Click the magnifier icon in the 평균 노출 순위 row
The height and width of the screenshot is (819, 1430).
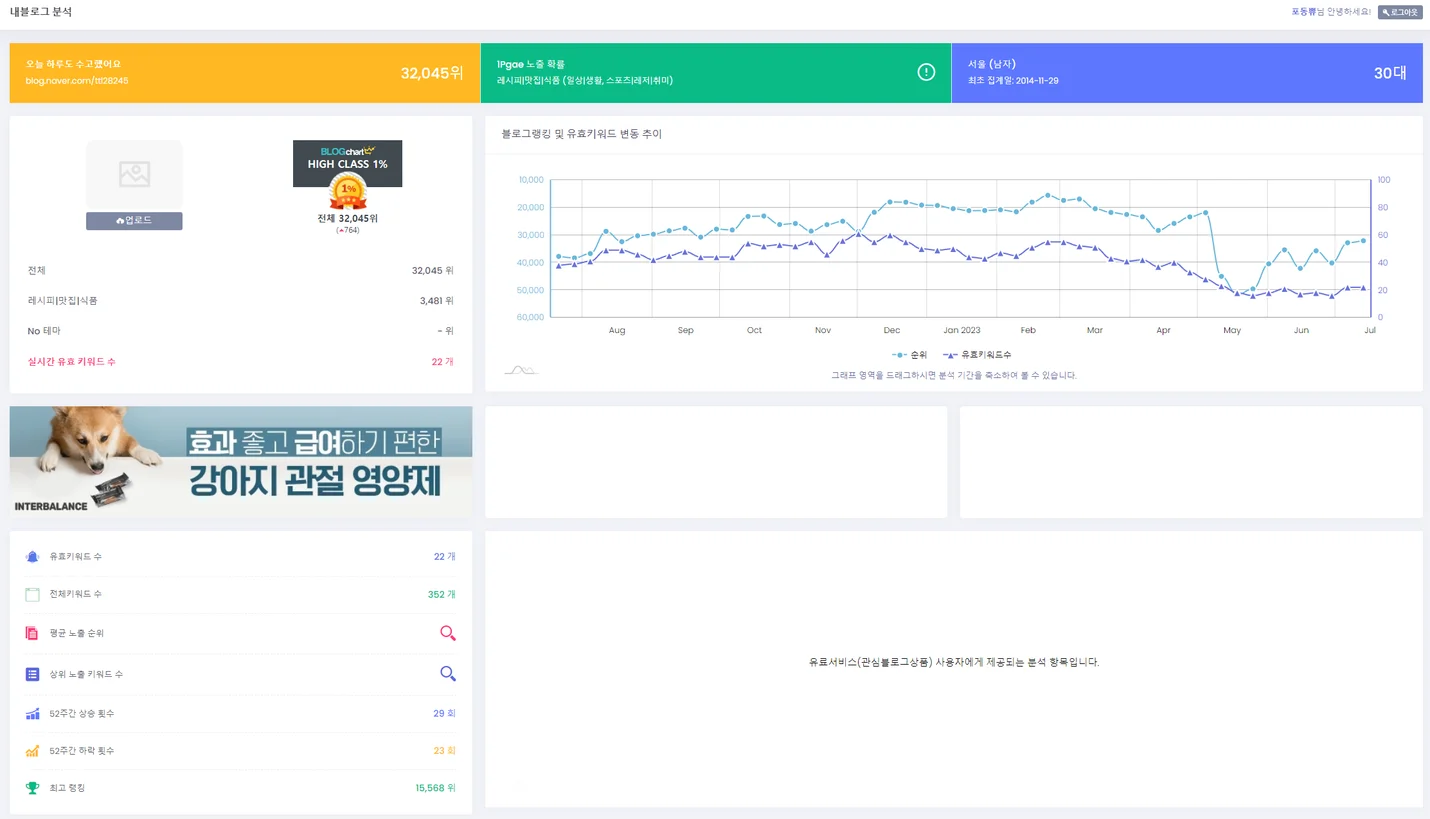click(448, 633)
